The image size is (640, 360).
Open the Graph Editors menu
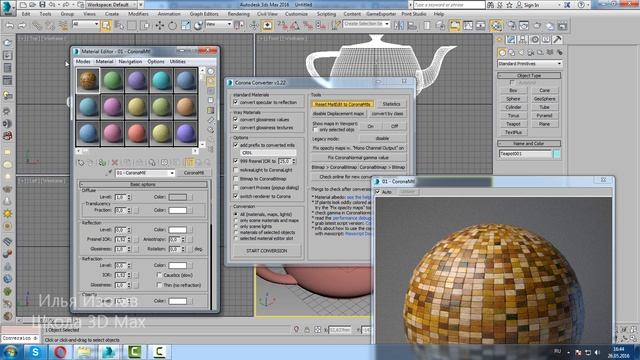tap(204, 14)
